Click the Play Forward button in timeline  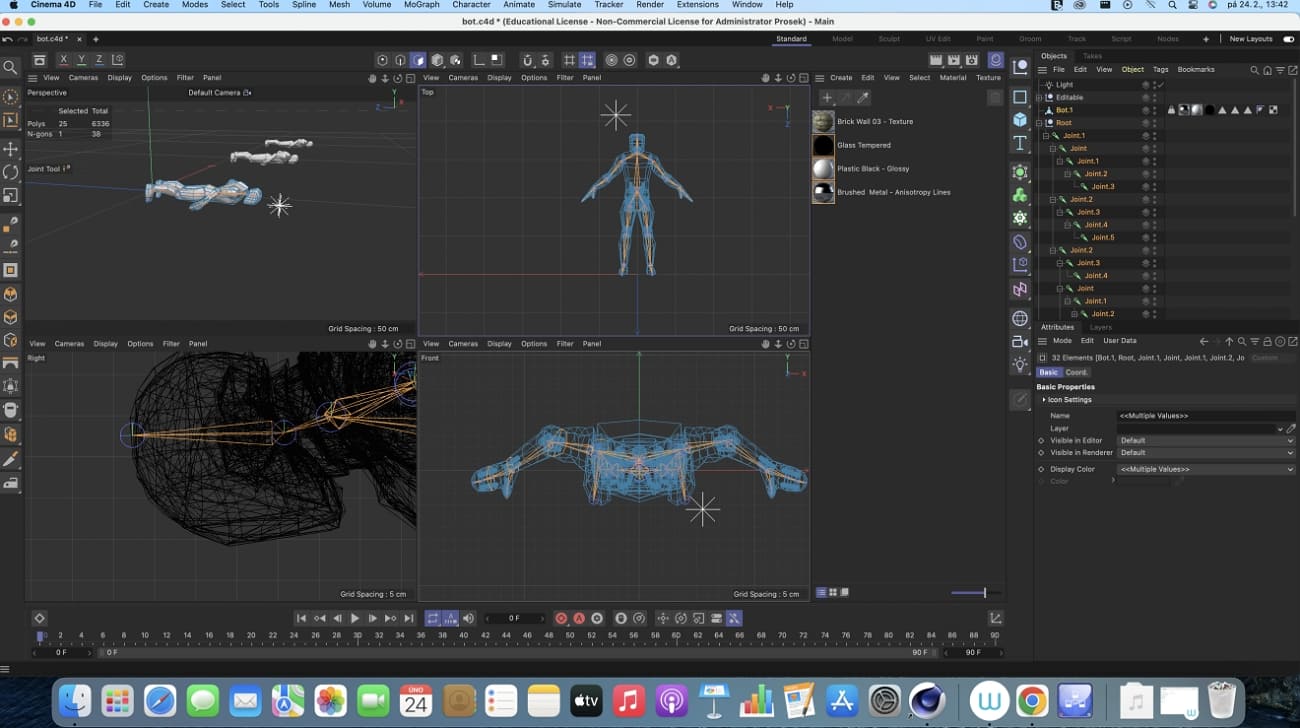coord(355,619)
